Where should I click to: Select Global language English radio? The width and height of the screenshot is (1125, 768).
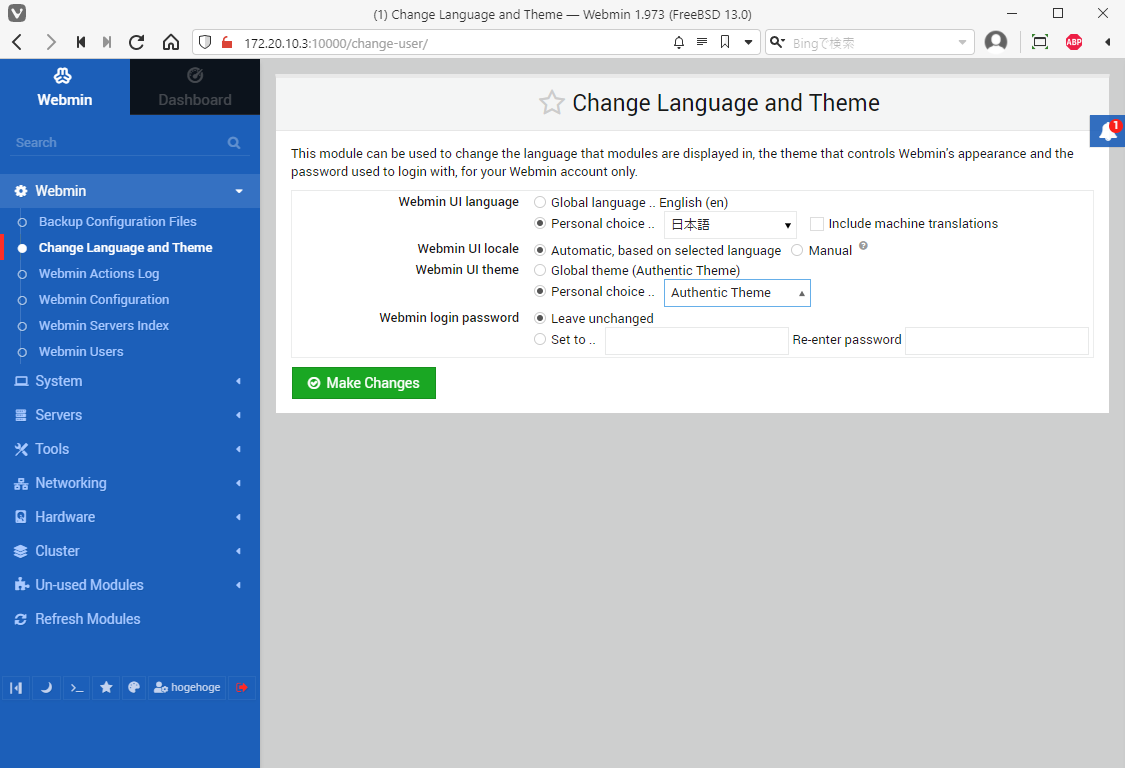(540, 202)
